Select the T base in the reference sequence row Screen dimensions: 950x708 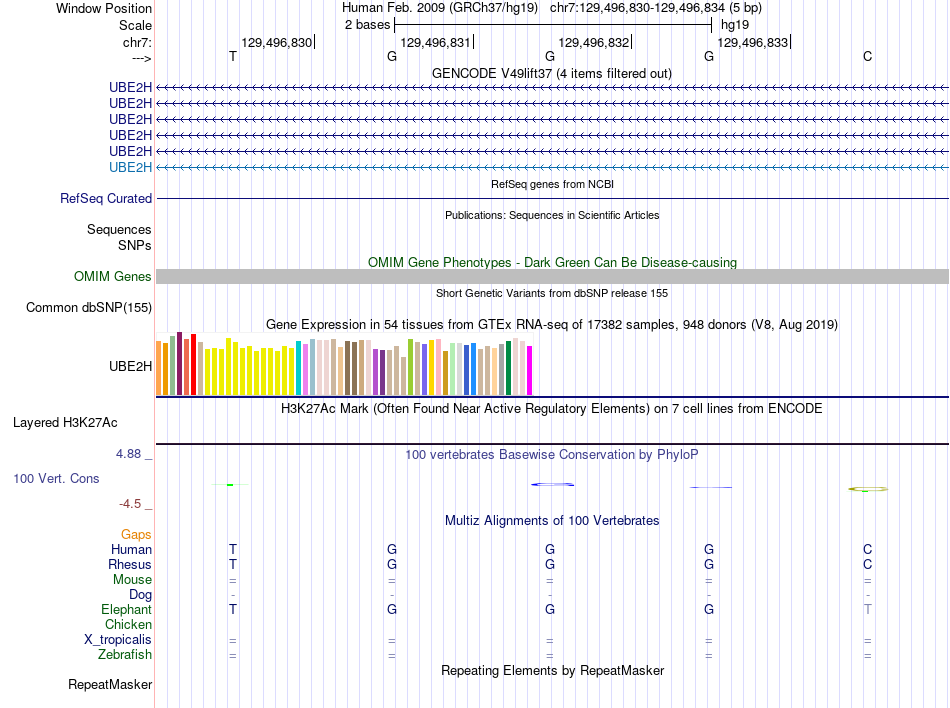[x=233, y=56]
